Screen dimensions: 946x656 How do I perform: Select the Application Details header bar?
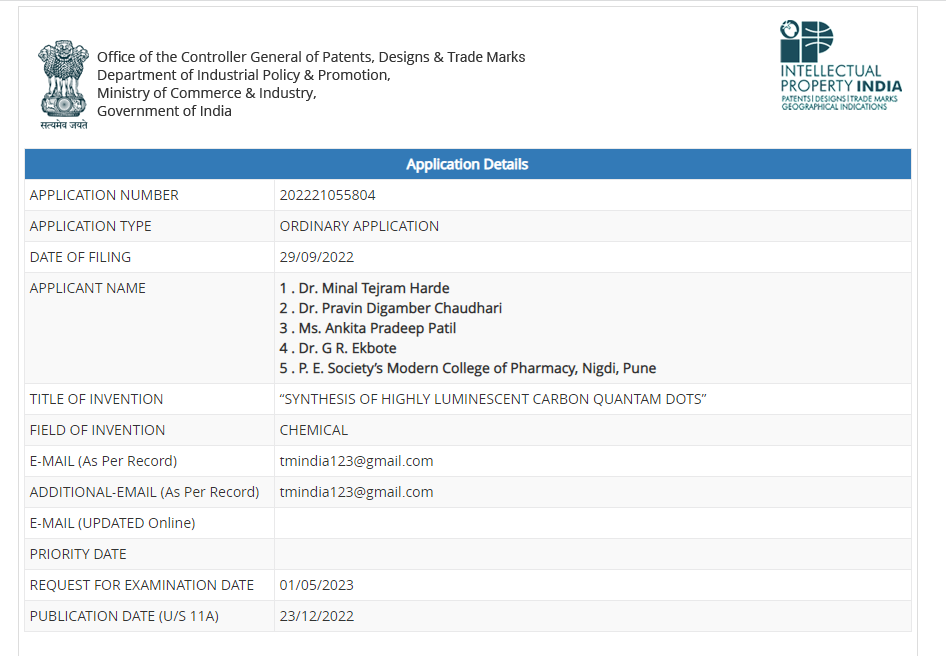468,164
